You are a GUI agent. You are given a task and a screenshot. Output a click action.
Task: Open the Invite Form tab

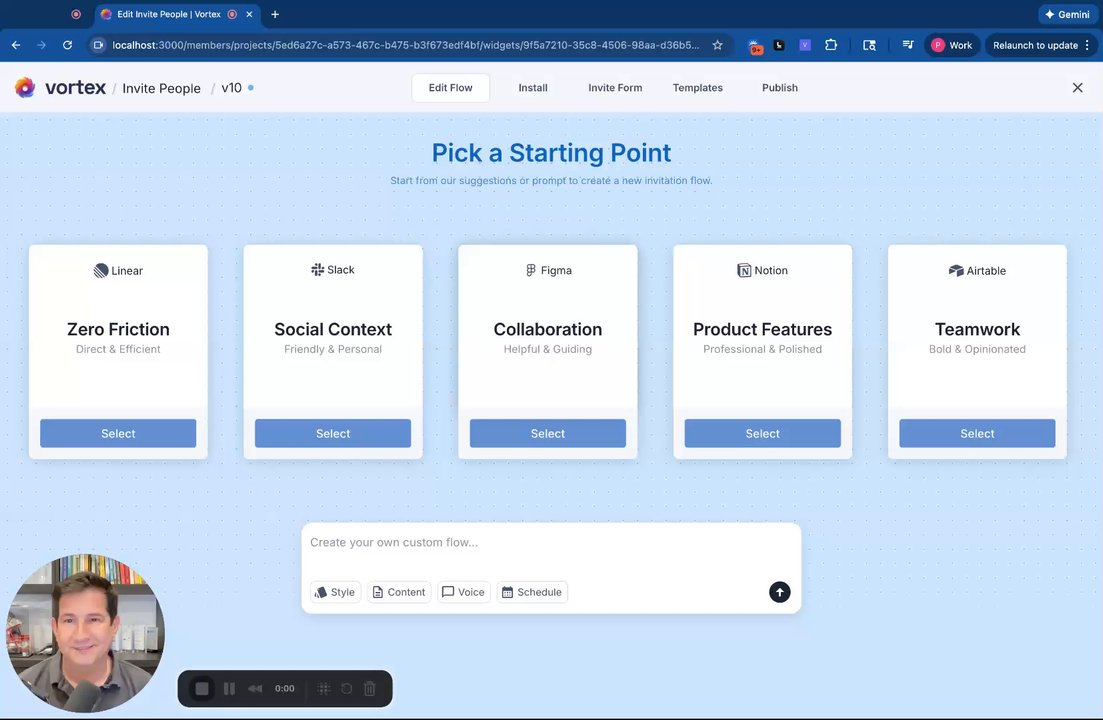616,87
